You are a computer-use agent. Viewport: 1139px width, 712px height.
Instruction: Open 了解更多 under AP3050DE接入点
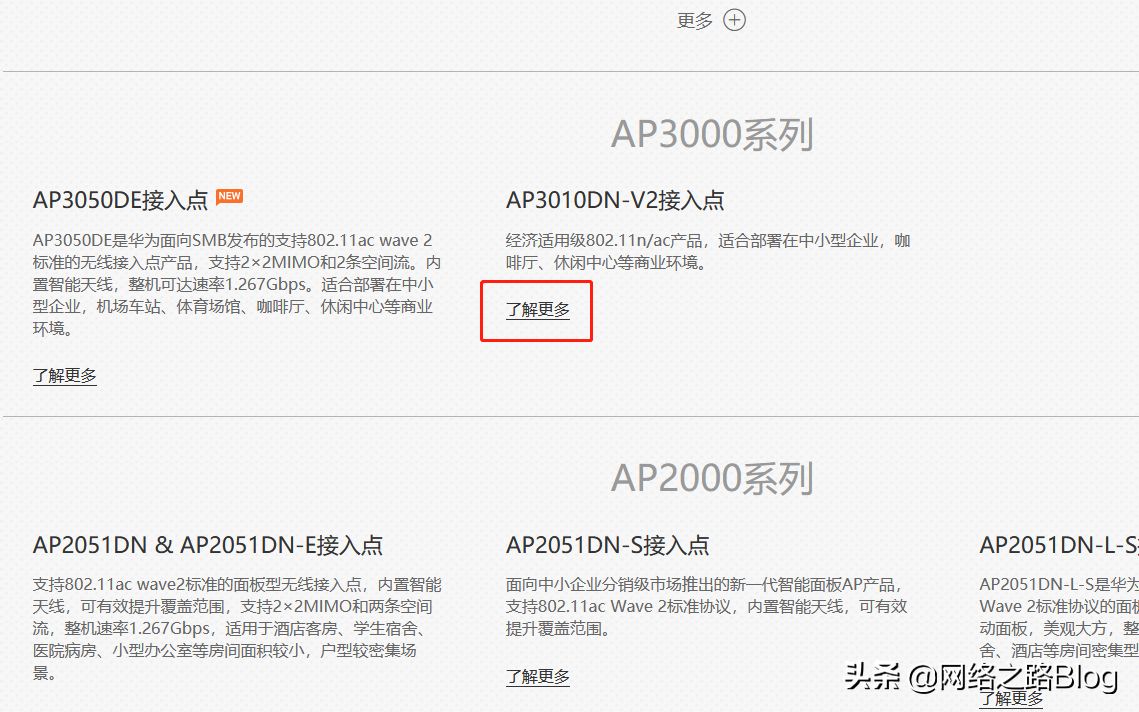[65, 376]
